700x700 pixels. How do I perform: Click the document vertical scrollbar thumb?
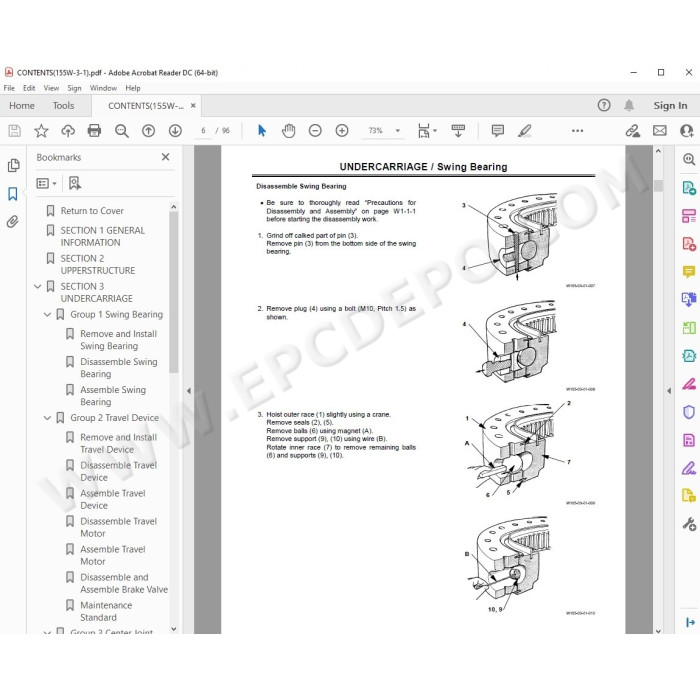pos(658,185)
